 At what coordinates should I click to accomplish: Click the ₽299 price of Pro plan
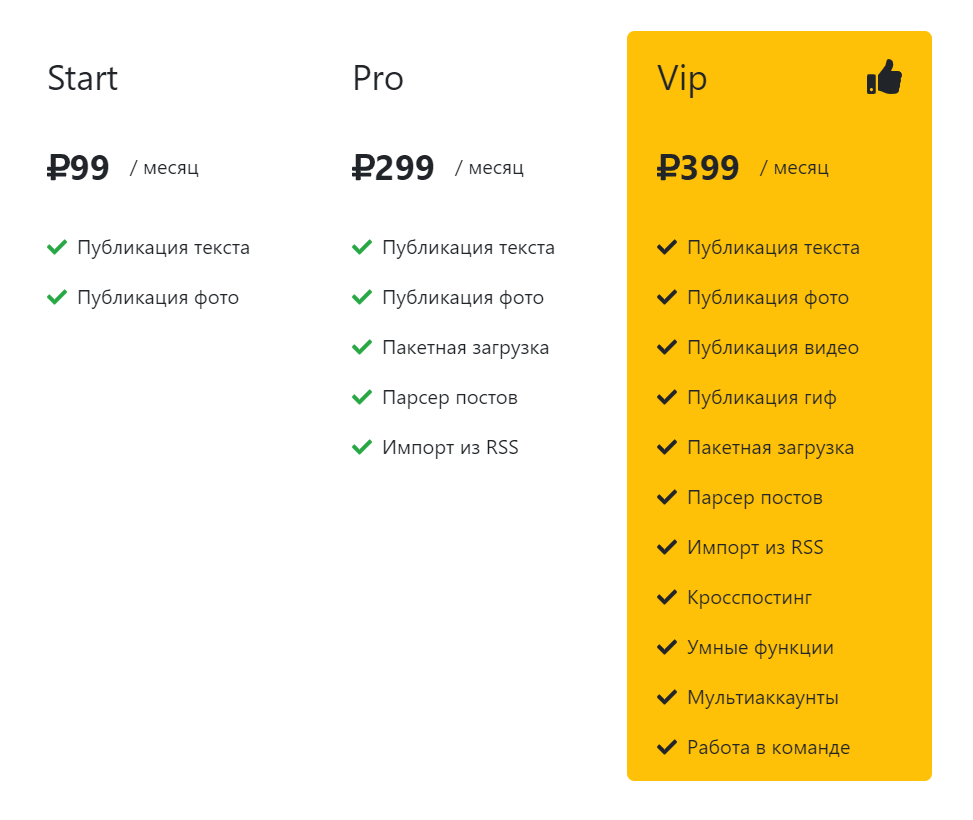[393, 168]
